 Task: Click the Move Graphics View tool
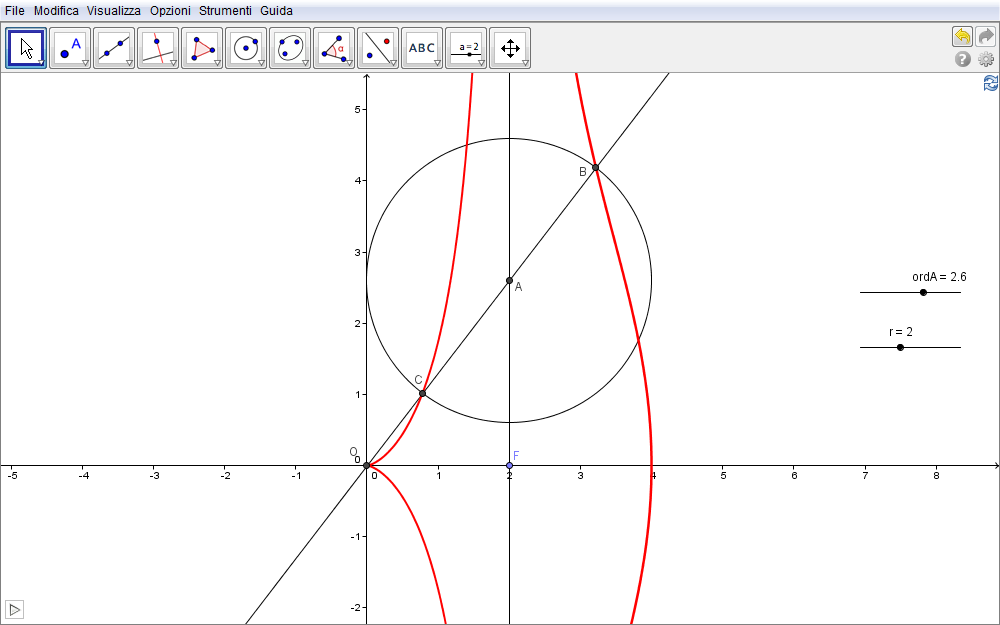(x=510, y=47)
